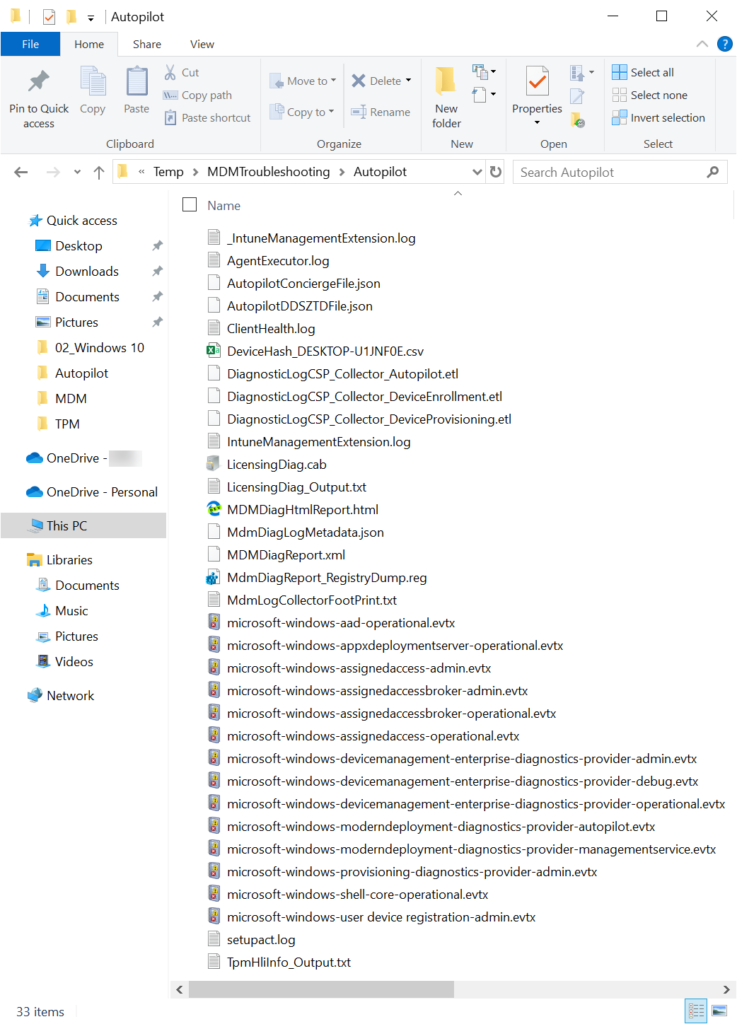Click the Paste shortcut icon

[170, 118]
